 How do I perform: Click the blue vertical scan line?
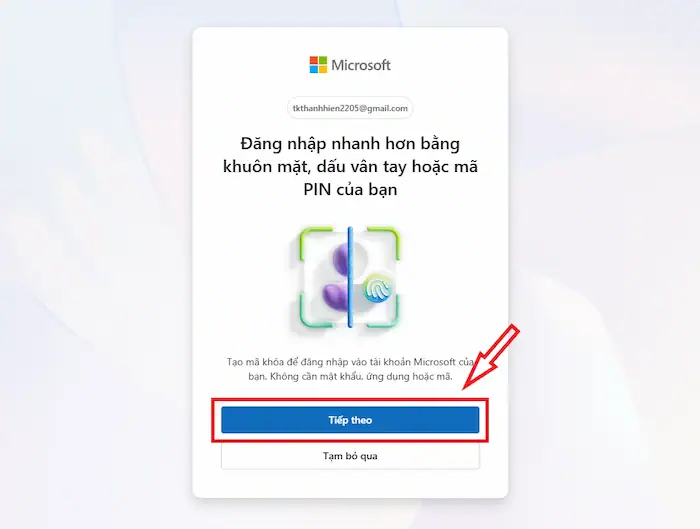tap(350, 277)
